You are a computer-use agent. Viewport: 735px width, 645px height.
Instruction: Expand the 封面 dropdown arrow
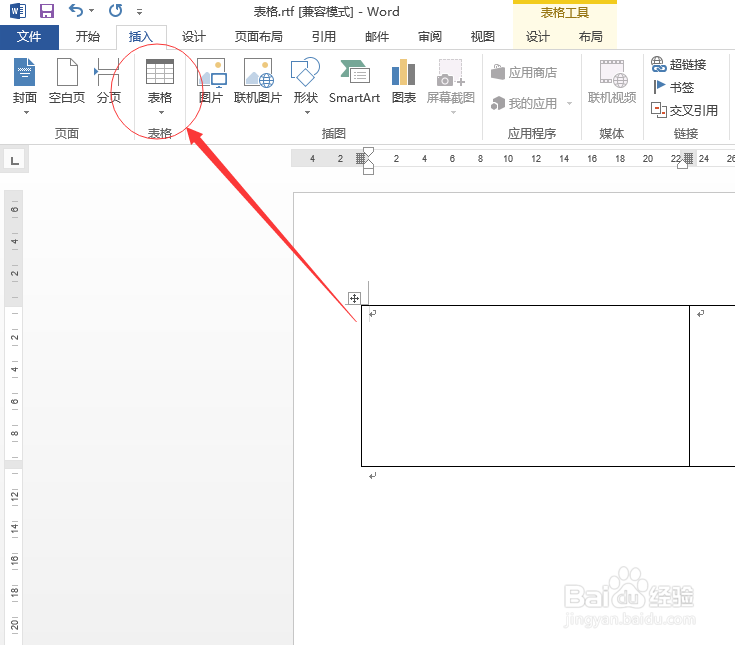(x=26, y=112)
